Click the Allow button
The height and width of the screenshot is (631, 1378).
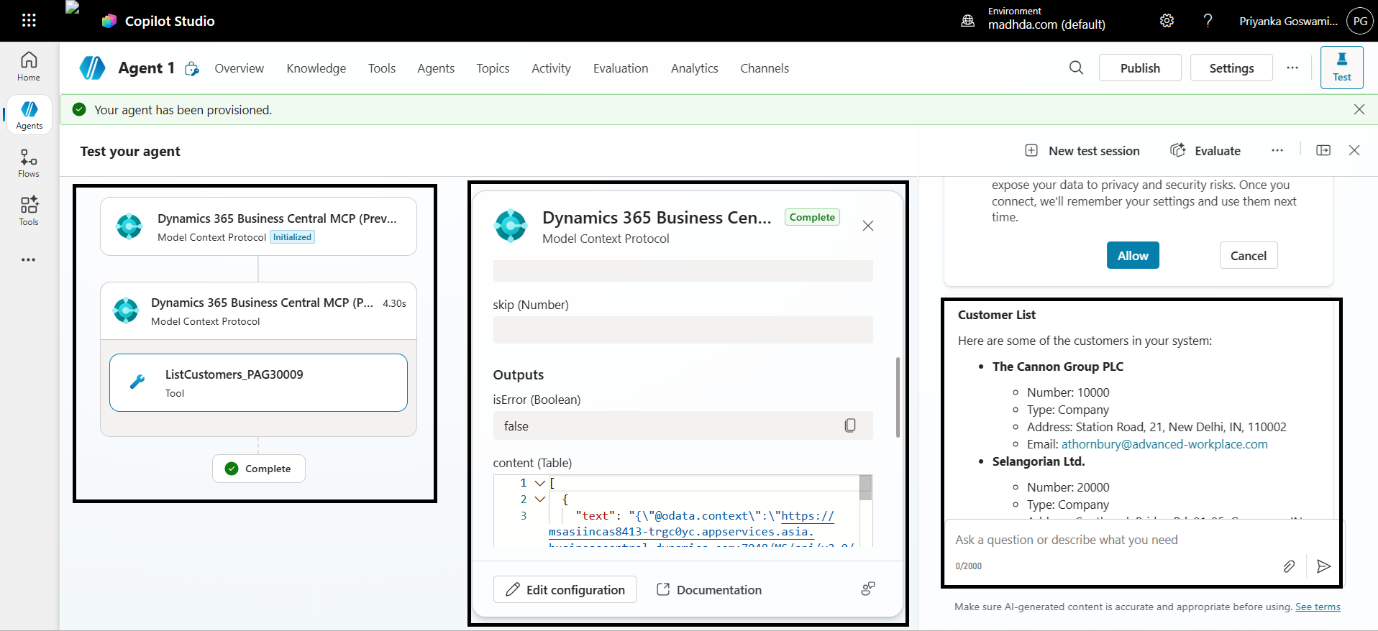pyautogui.click(x=1132, y=255)
